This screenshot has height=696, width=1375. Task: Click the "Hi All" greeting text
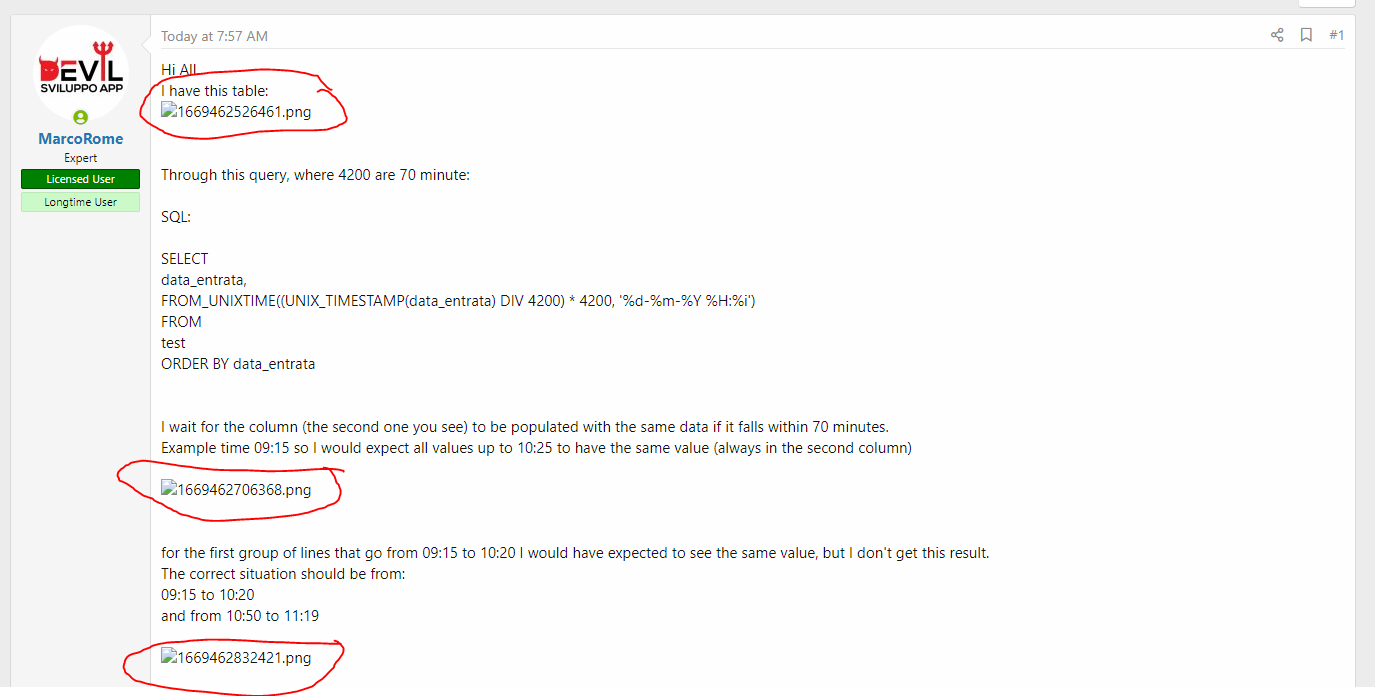(180, 70)
